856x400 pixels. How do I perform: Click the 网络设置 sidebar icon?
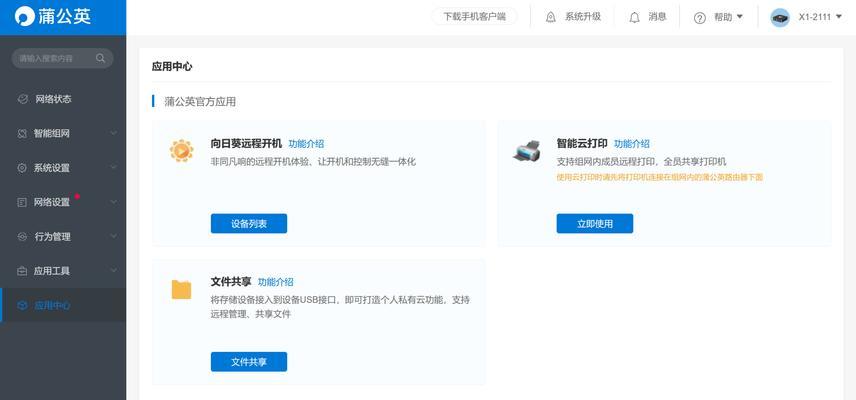pyautogui.click(x=22, y=202)
